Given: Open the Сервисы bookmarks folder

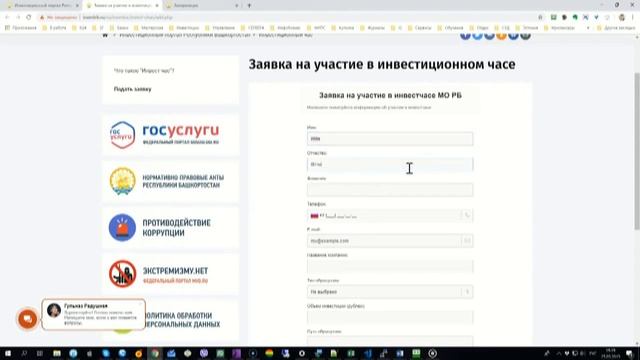Looking at the screenshot, I should pyautogui.click(x=420, y=28).
